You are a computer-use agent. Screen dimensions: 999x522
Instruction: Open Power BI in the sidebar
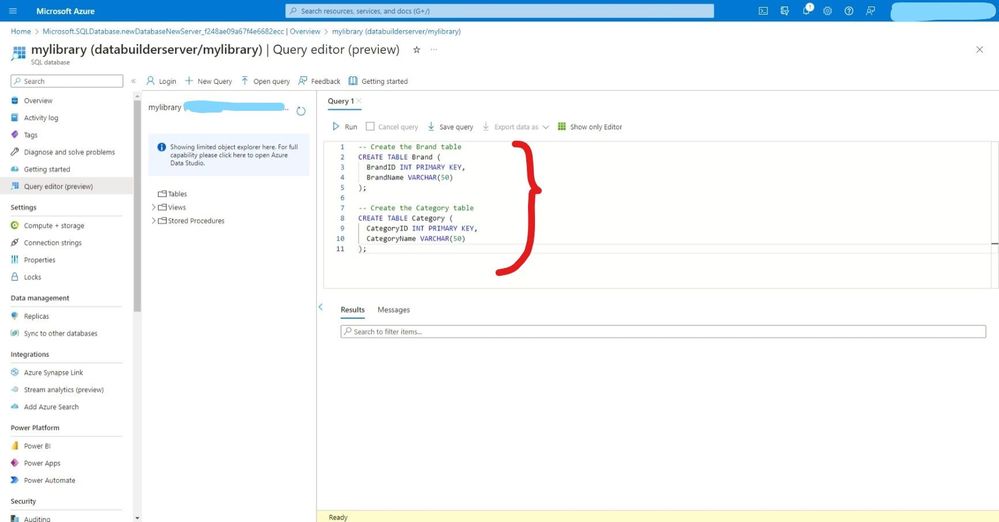tap(37, 446)
